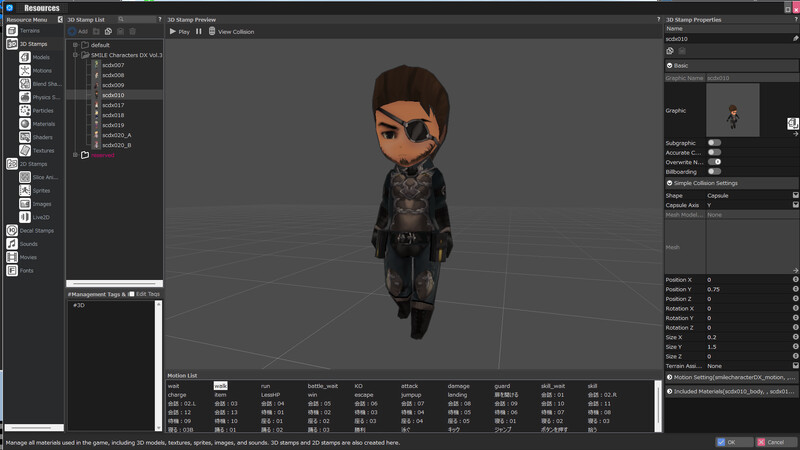Image resolution: width=800 pixels, height=450 pixels.
Task: Expand the Motion Setting section
Action: point(669,377)
